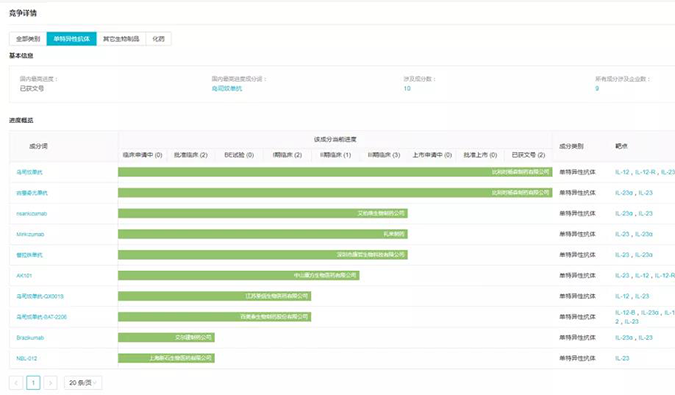Click the involved ingredient count 10 link
This screenshot has width=675, height=395.
tap(407, 88)
